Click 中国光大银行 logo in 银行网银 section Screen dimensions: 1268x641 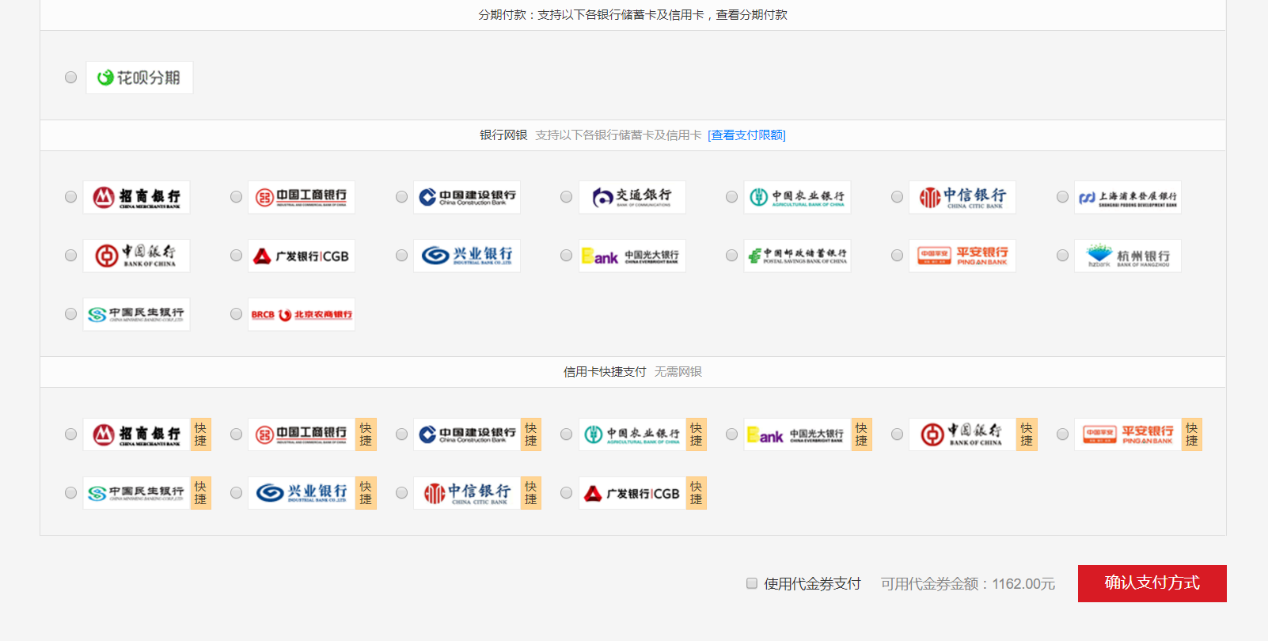pyautogui.click(x=632, y=256)
